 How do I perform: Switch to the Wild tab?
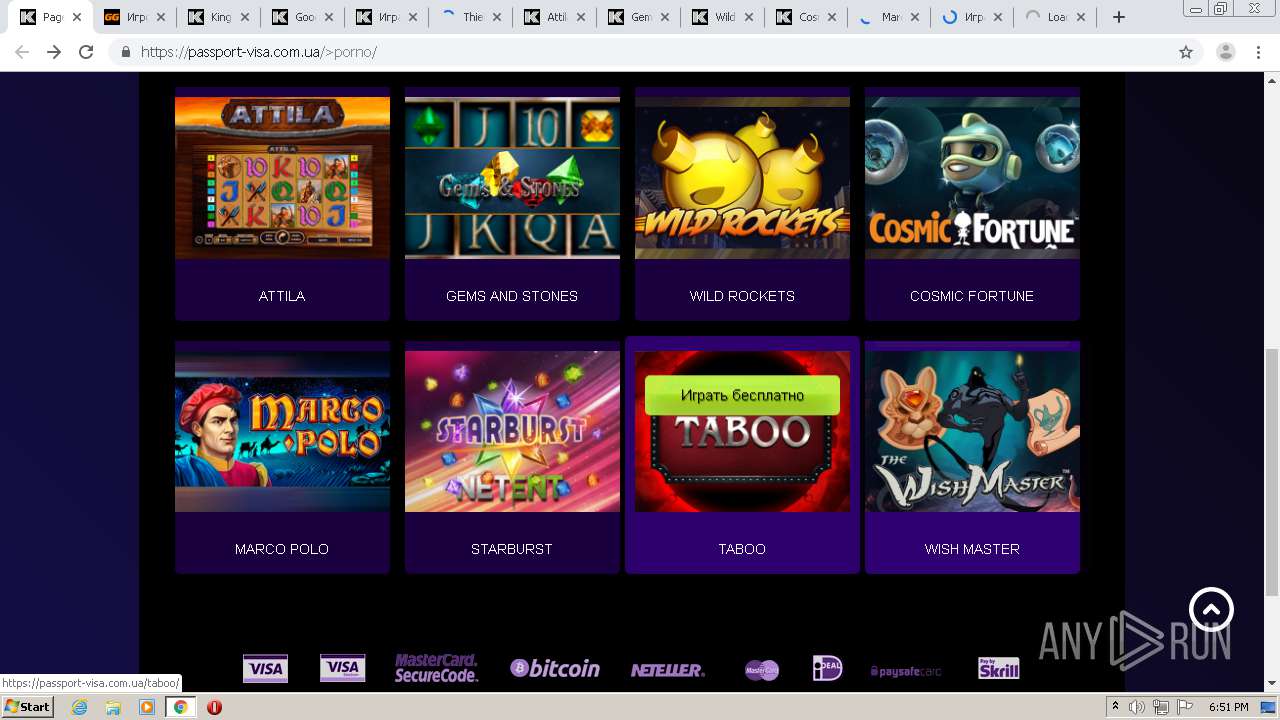point(724,17)
